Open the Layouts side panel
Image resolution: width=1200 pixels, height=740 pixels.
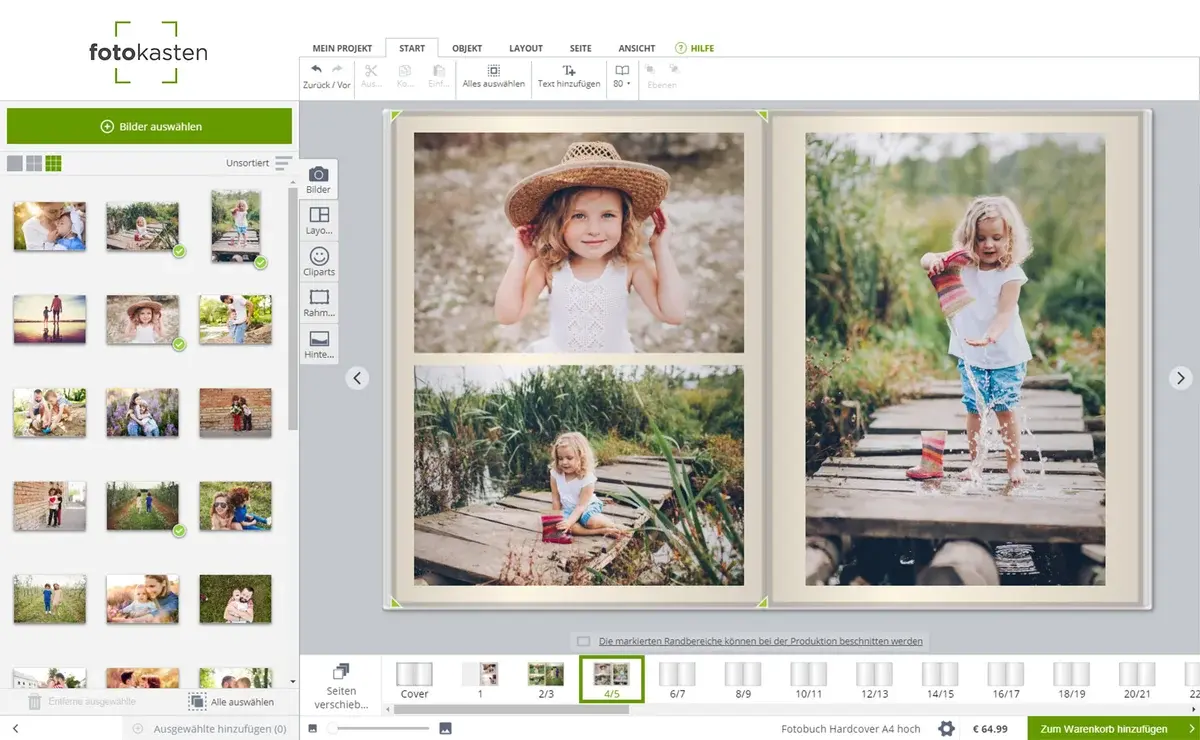click(319, 221)
